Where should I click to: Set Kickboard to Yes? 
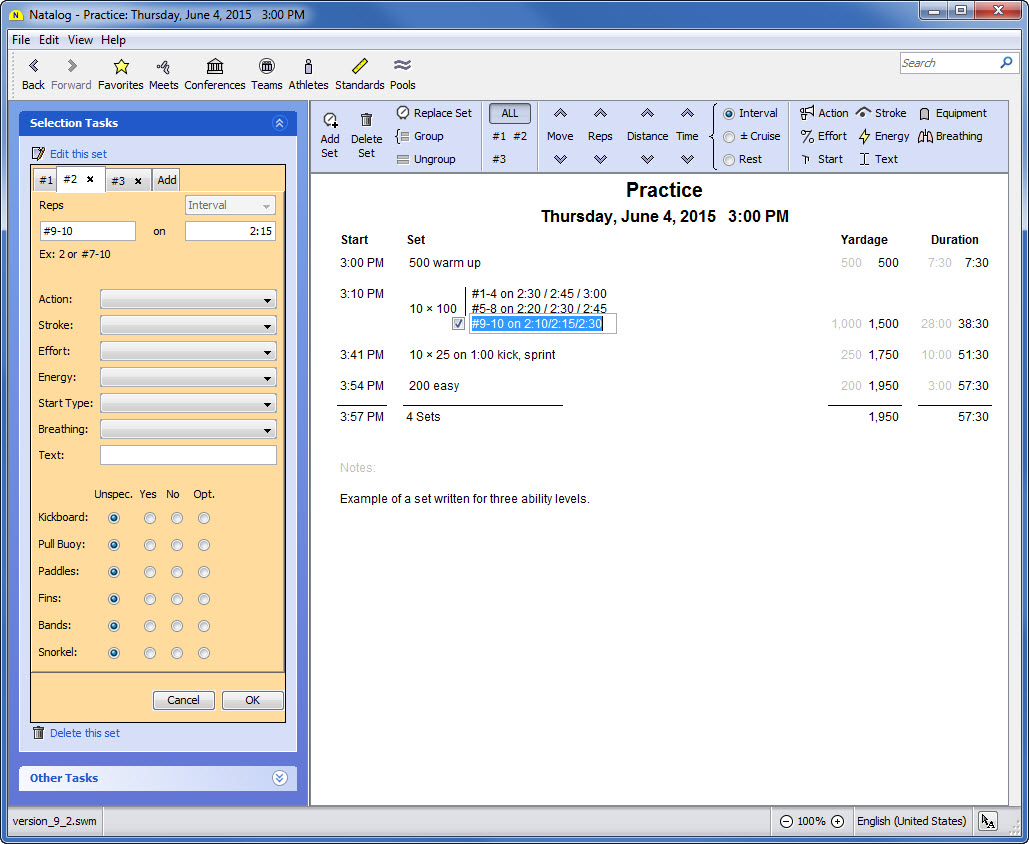(x=150, y=518)
